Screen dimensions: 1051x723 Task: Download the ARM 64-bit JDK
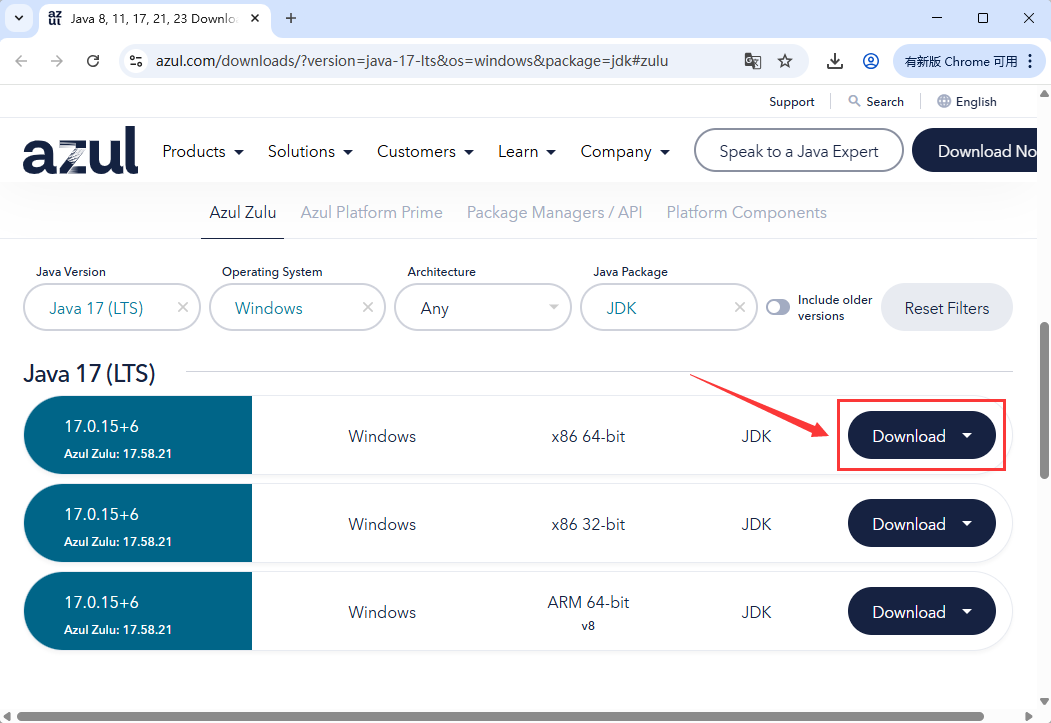click(922, 611)
